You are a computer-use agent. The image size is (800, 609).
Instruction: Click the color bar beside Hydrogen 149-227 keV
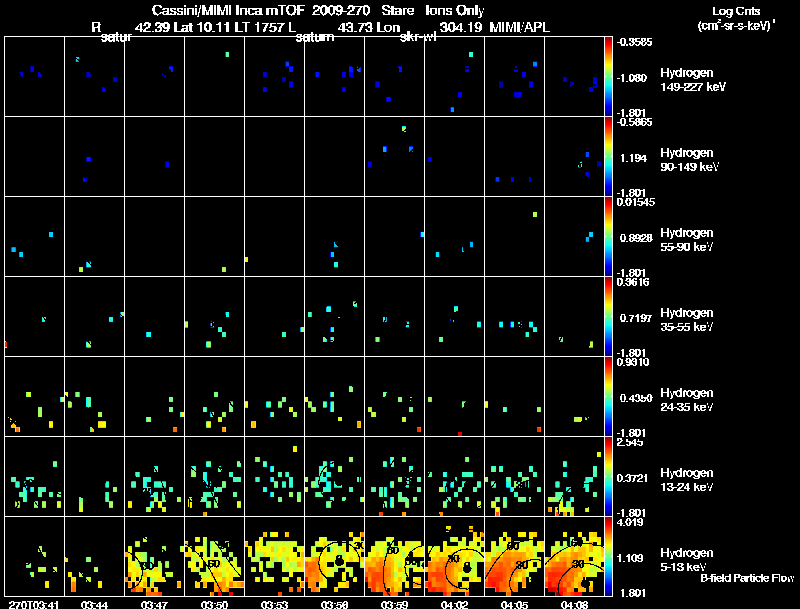(x=608, y=77)
